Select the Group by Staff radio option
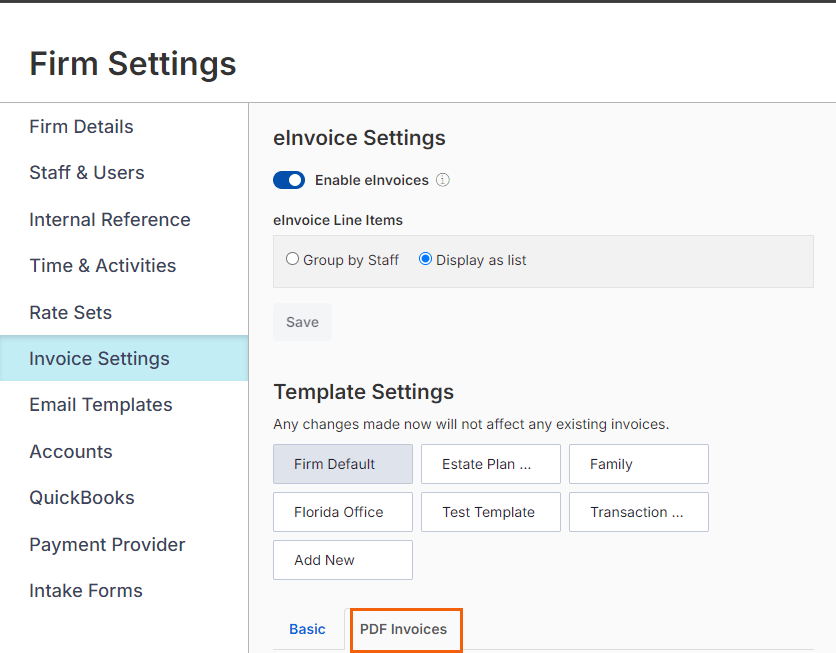836x653 pixels. 293,259
